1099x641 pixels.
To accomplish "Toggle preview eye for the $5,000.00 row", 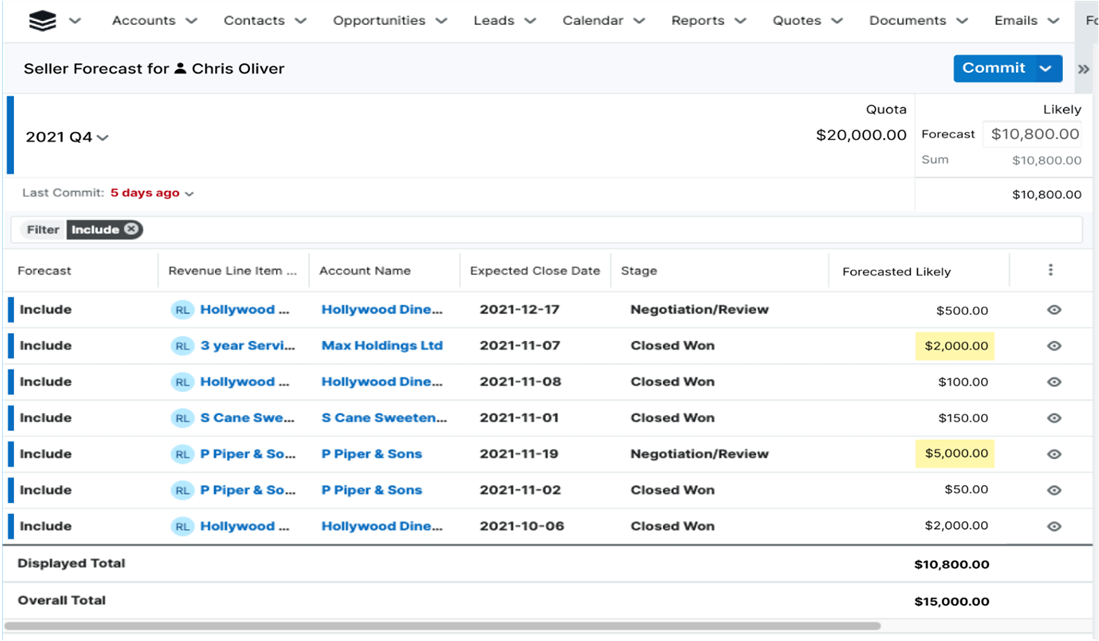I will tap(1054, 454).
